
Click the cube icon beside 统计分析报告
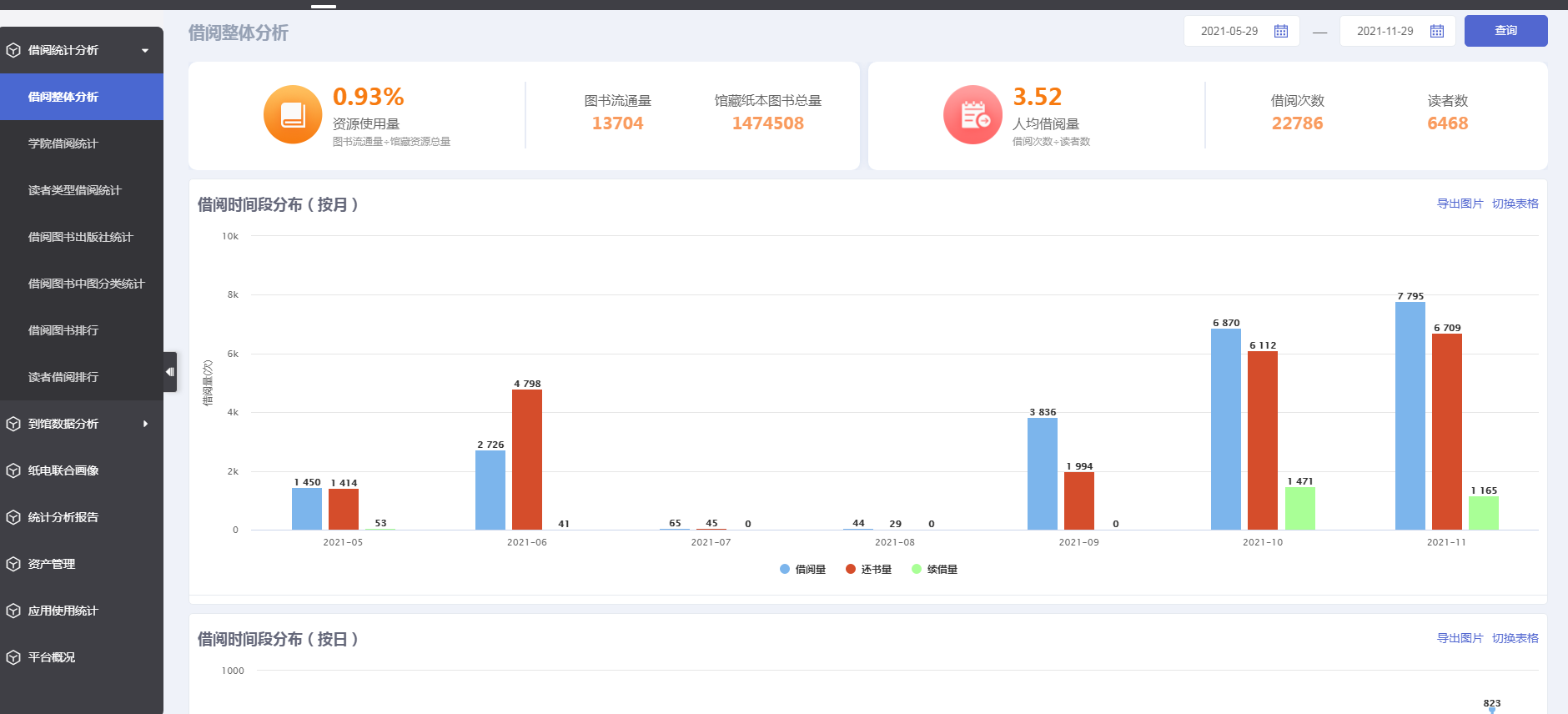click(x=13, y=517)
